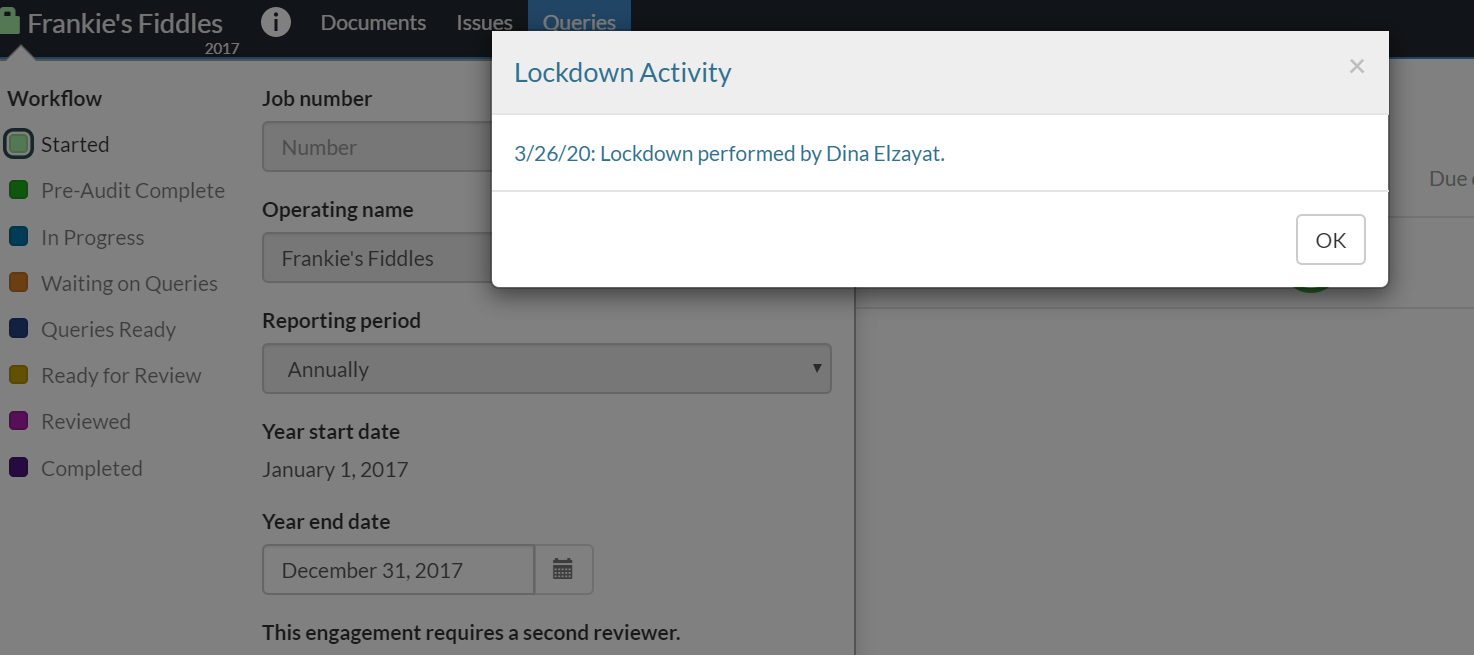Click the green padlock icon beside Frankie's Fiddles
The image size is (1474, 655).
[x=12, y=19]
